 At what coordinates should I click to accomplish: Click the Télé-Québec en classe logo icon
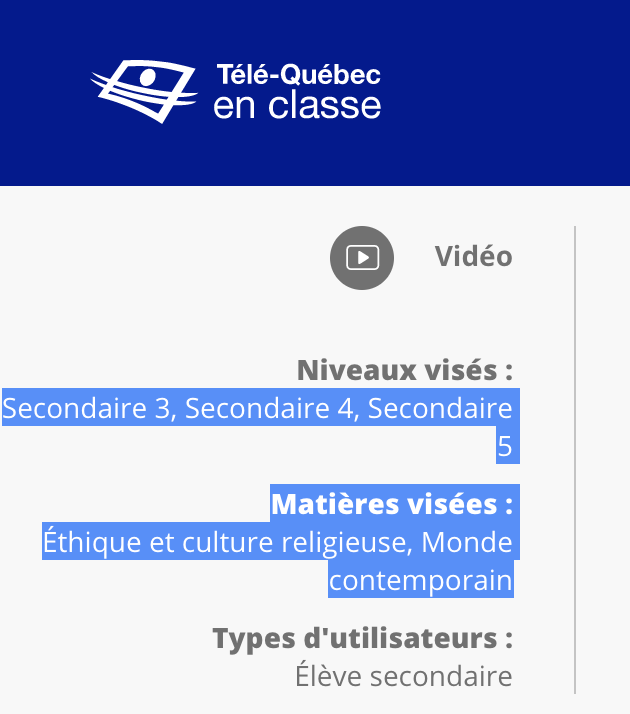tap(144, 91)
